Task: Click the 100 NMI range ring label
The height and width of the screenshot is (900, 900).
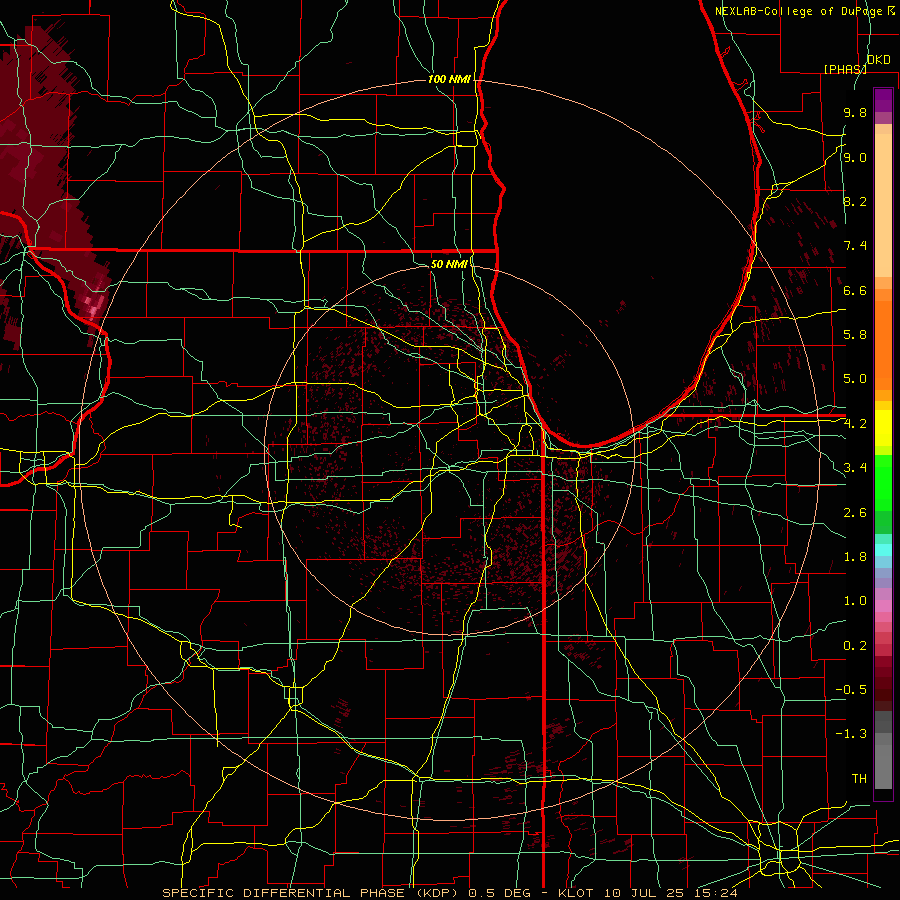Action: (x=449, y=79)
